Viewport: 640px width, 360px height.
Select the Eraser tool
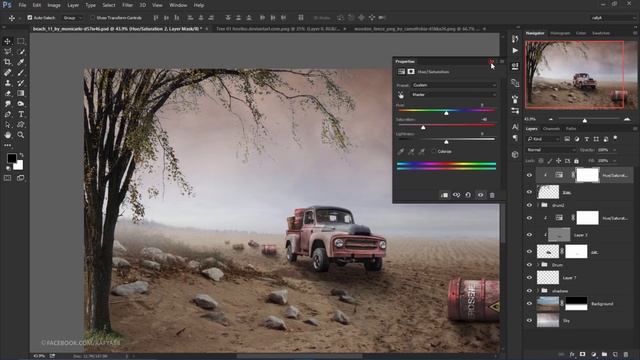click(x=8, y=93)
